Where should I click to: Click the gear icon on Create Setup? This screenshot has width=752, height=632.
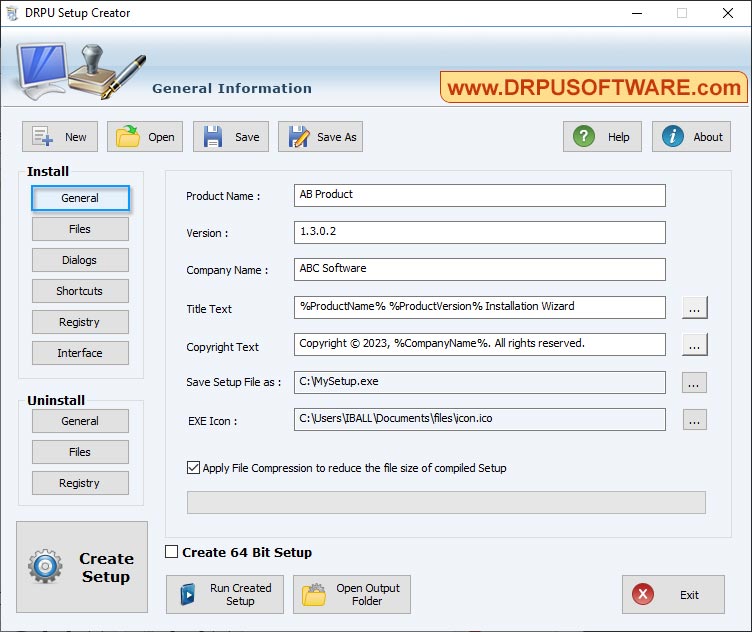tap(45, 567)
